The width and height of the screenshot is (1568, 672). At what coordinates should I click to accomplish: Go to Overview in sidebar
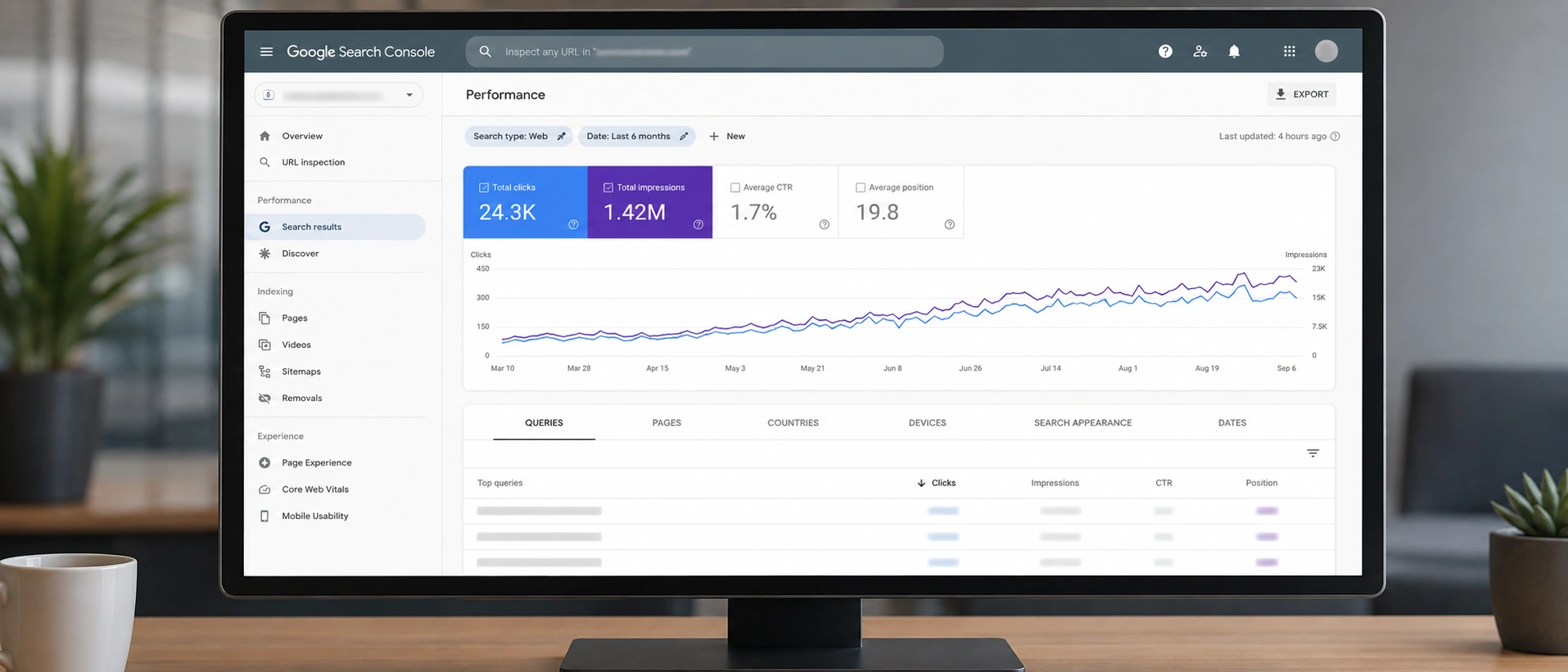pyautogui.click(x=302, y=136)
